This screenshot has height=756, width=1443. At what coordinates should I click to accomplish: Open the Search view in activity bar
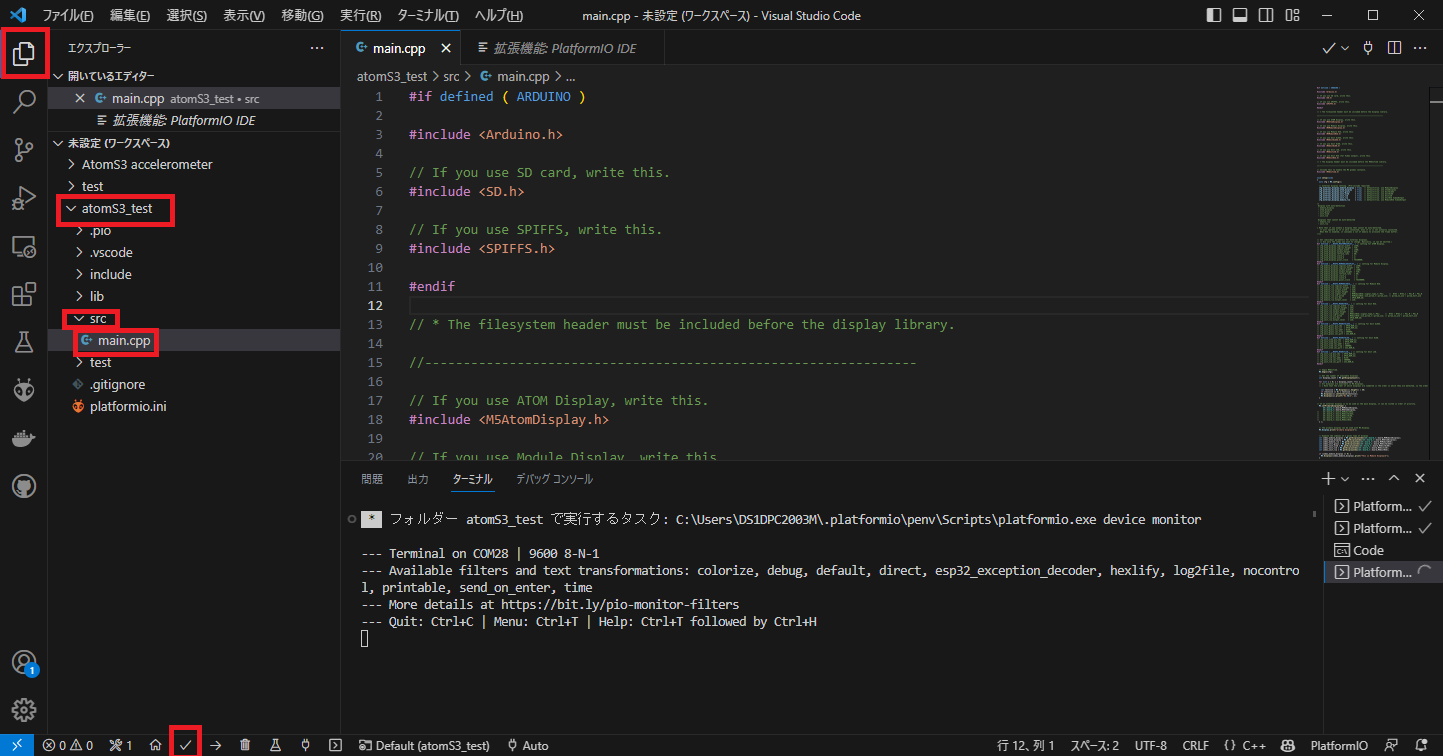click(24, 101)
